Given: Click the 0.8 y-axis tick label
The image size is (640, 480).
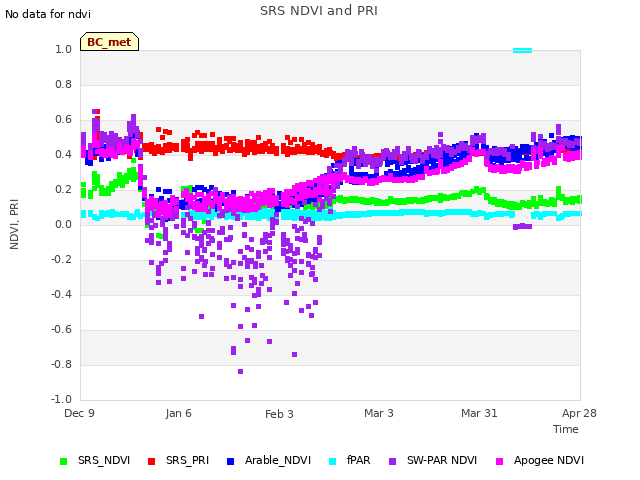Looking at the screenshot, I should pos(63,84).
